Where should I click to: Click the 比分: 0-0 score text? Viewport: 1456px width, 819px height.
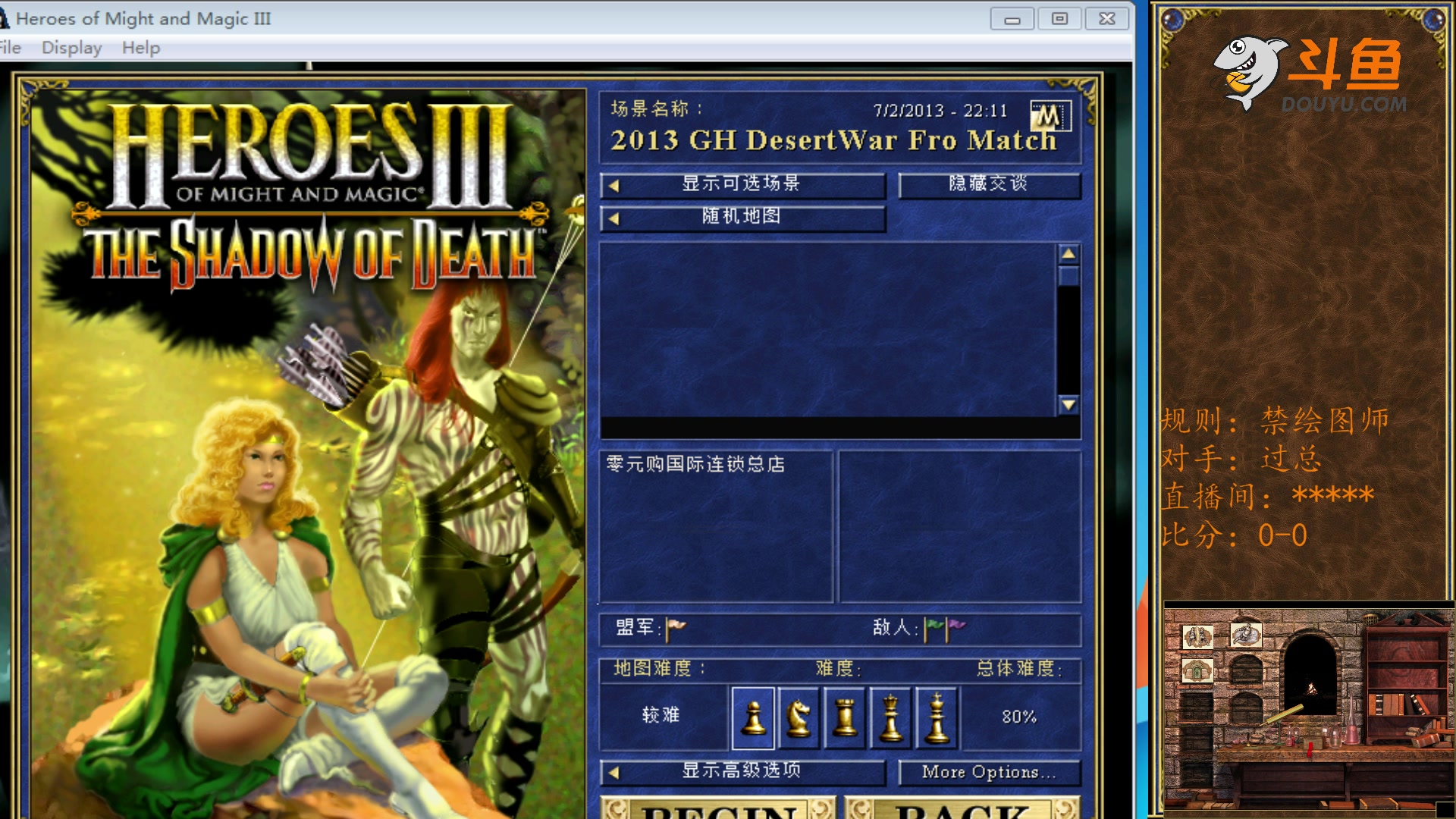(1234, 535)
